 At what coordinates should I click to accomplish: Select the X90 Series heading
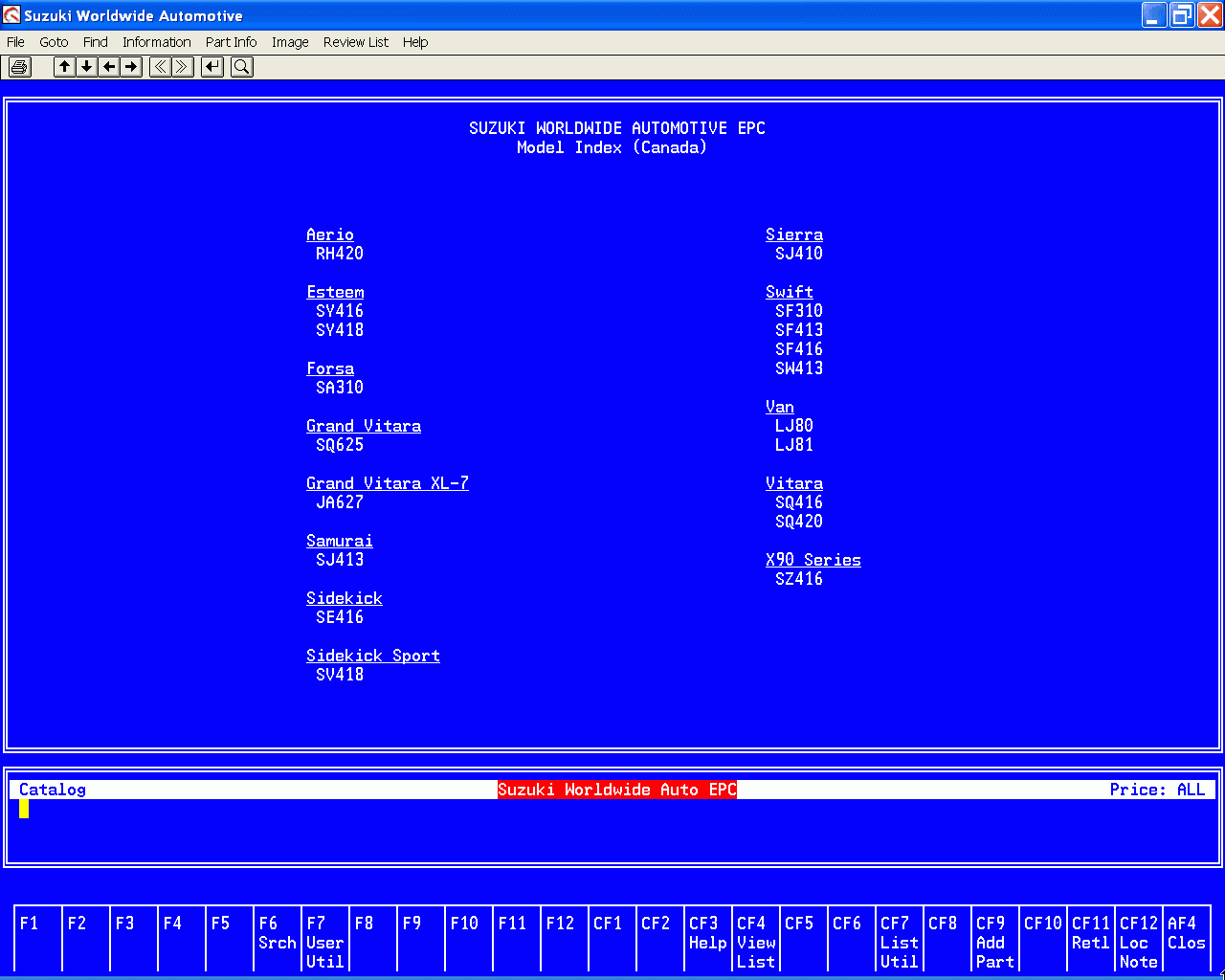813,560
